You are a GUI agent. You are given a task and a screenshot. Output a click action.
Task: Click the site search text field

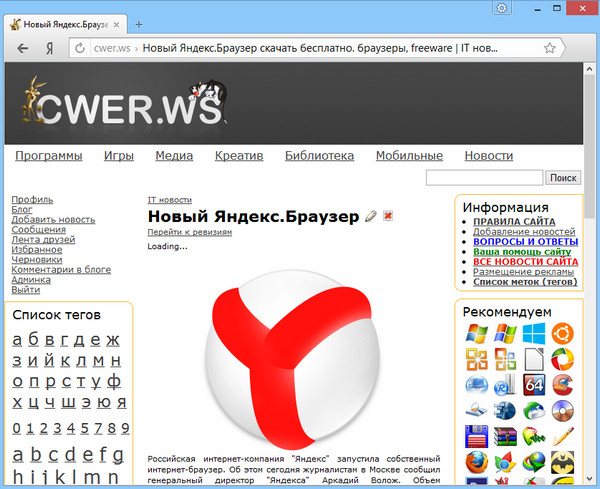coord(484,177)
